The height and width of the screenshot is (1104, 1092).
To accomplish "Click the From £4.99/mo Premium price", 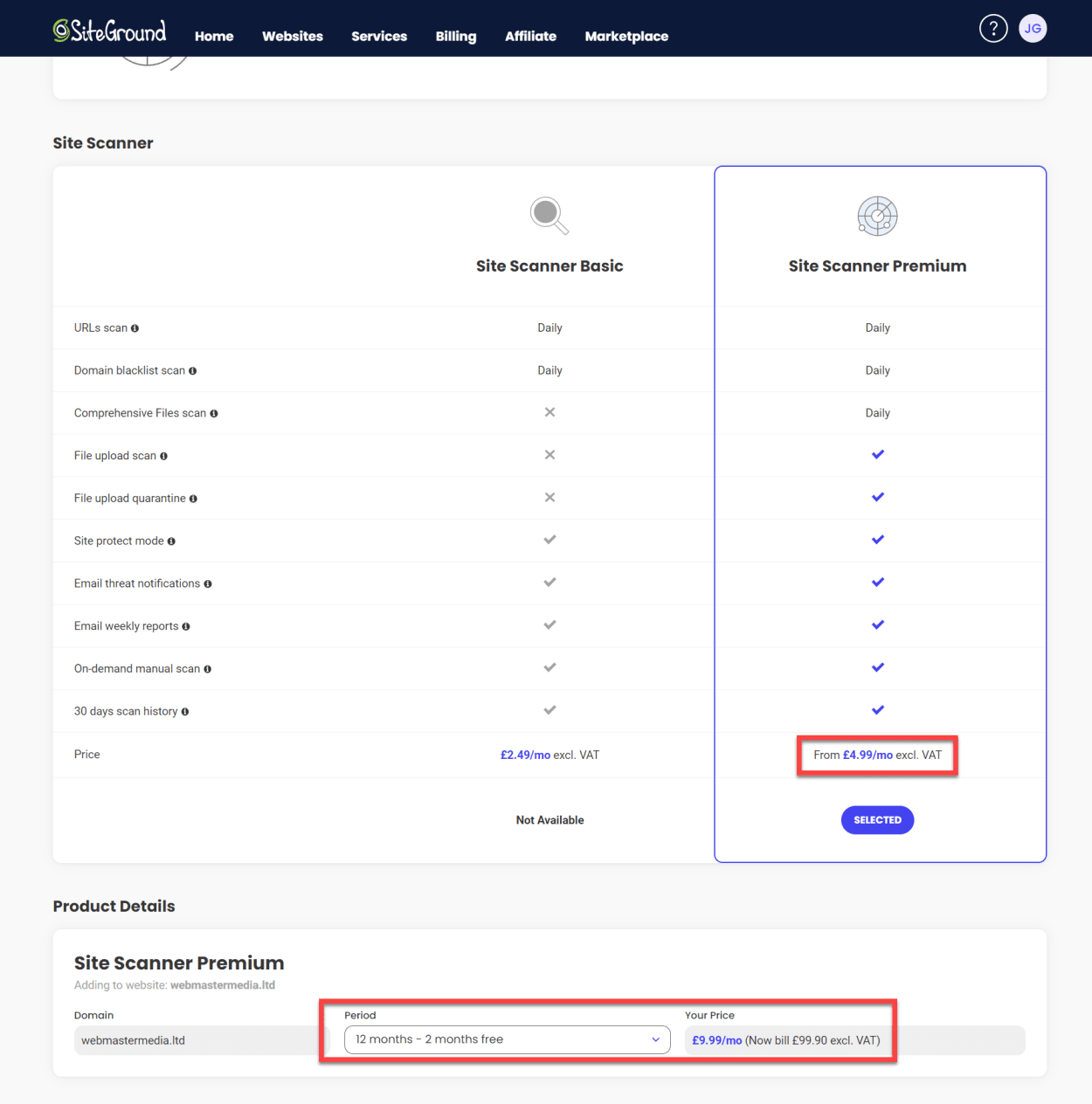I will [x=877, y=756].
